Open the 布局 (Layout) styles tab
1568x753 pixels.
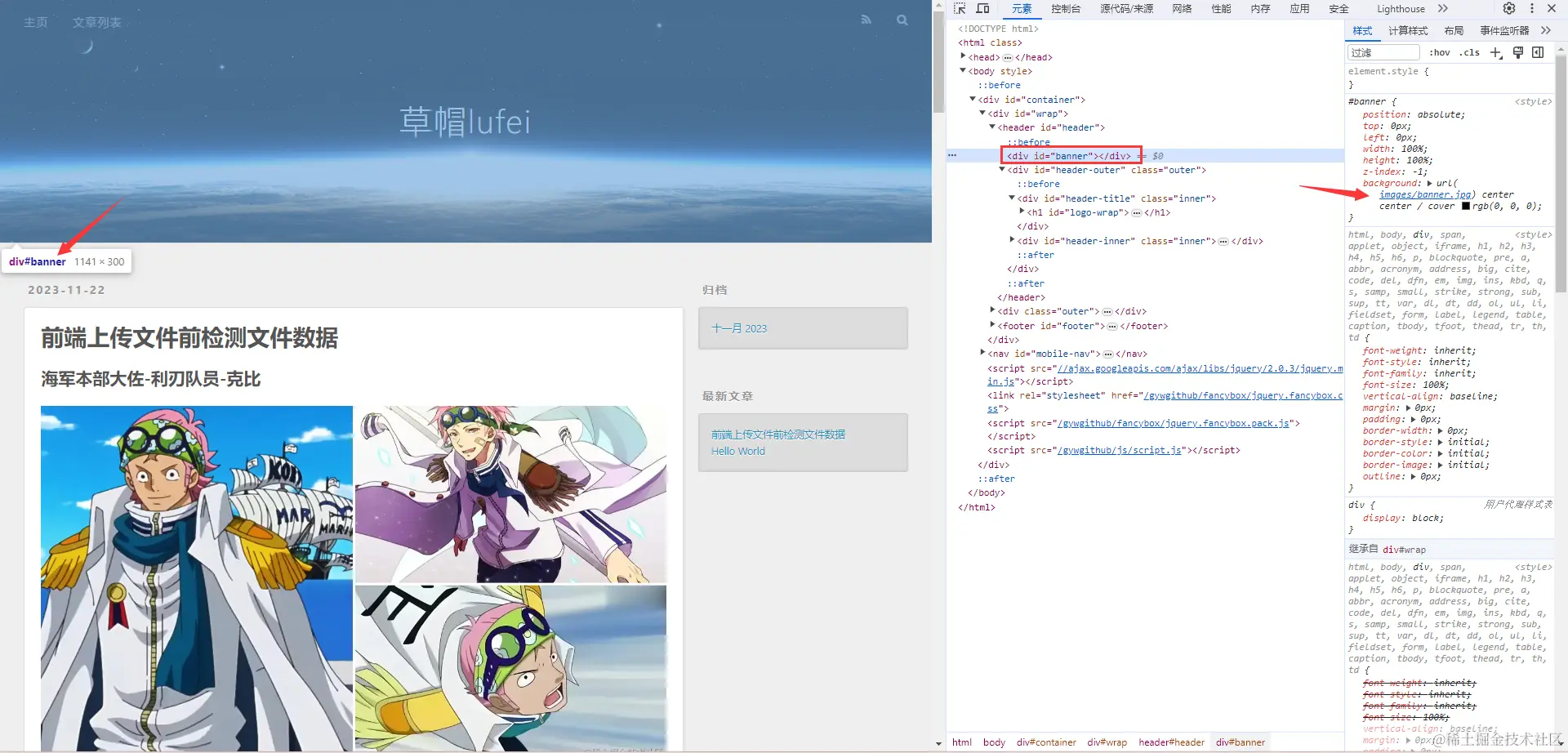tap(1454, 31)
